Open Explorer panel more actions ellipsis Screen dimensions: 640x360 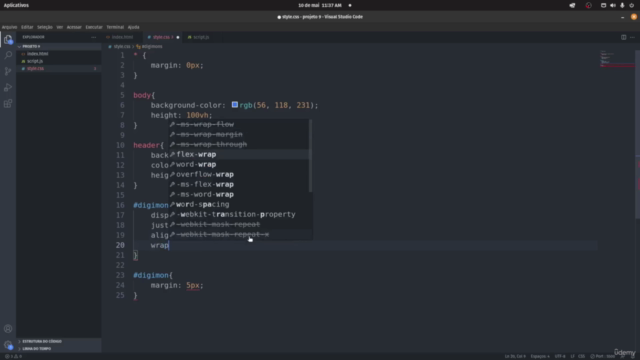coord(93,37)
